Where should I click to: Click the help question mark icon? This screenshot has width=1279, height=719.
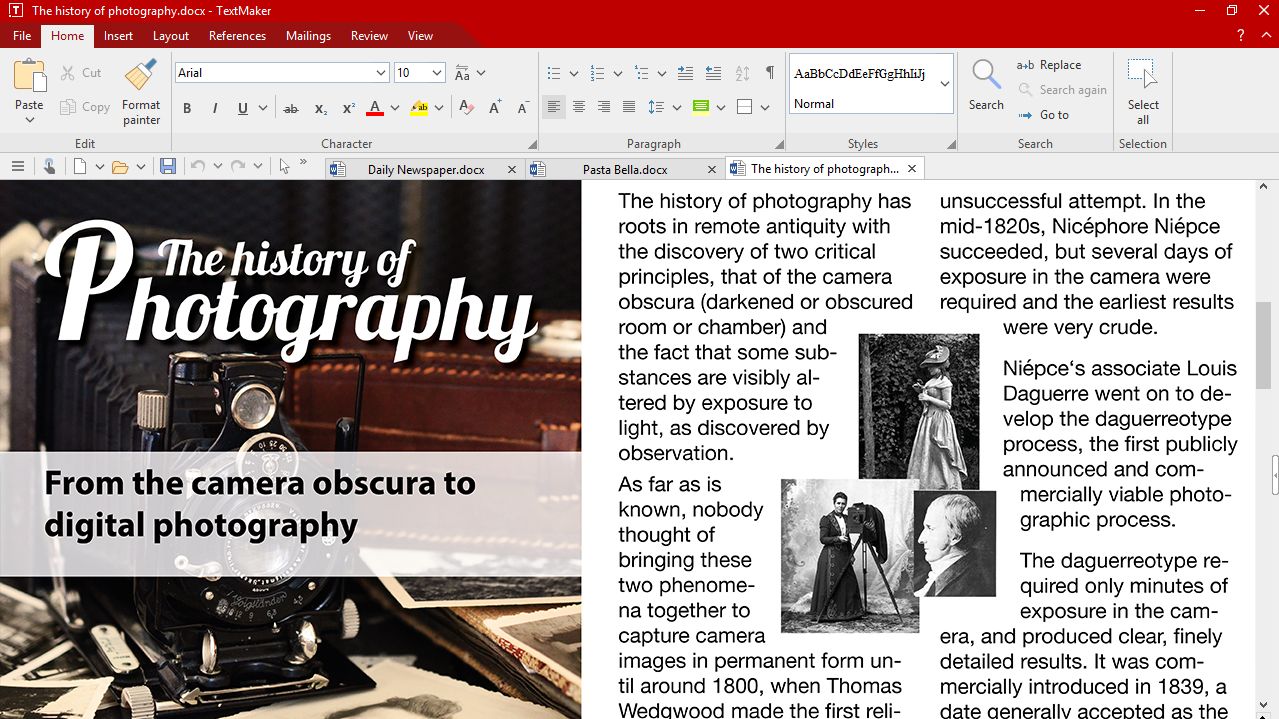(x=1241, y=35)
